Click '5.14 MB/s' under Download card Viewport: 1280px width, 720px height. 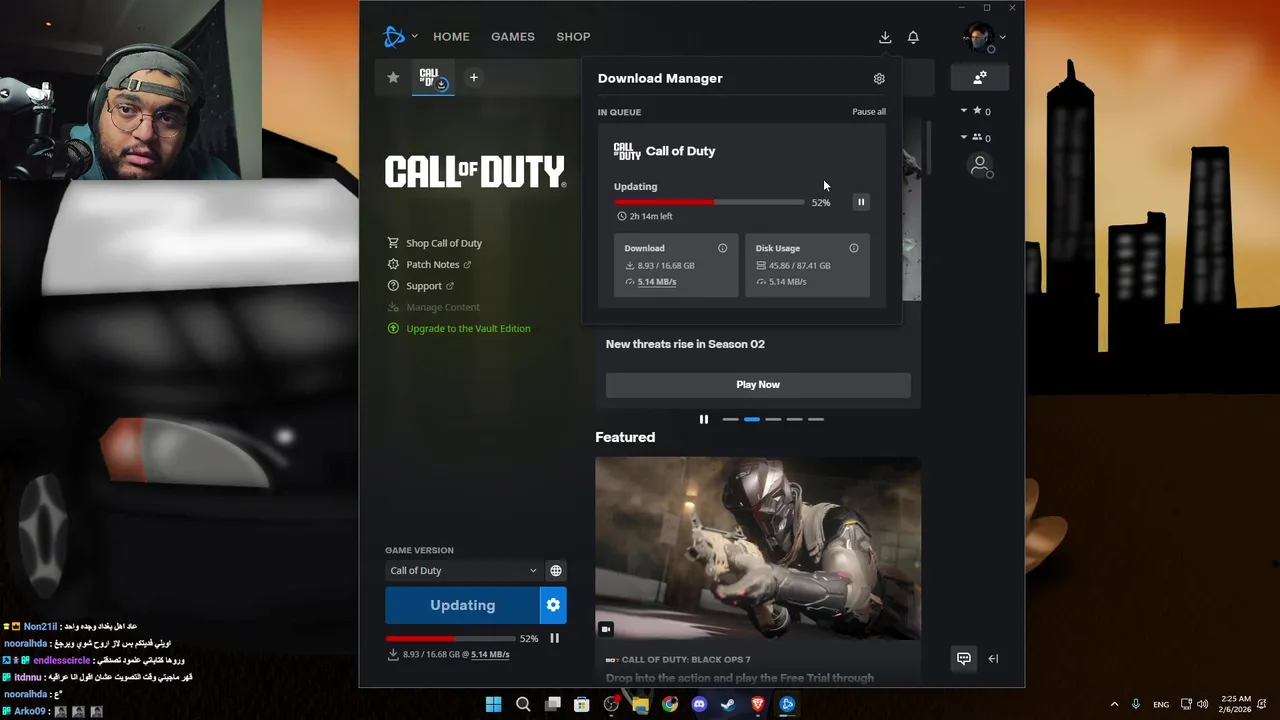click(x=657, y=282)
